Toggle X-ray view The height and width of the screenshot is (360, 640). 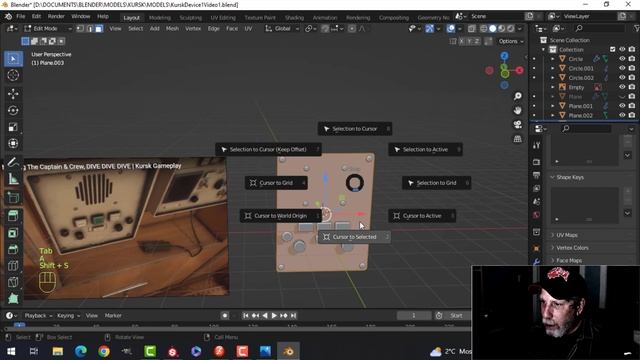[471, 29]
